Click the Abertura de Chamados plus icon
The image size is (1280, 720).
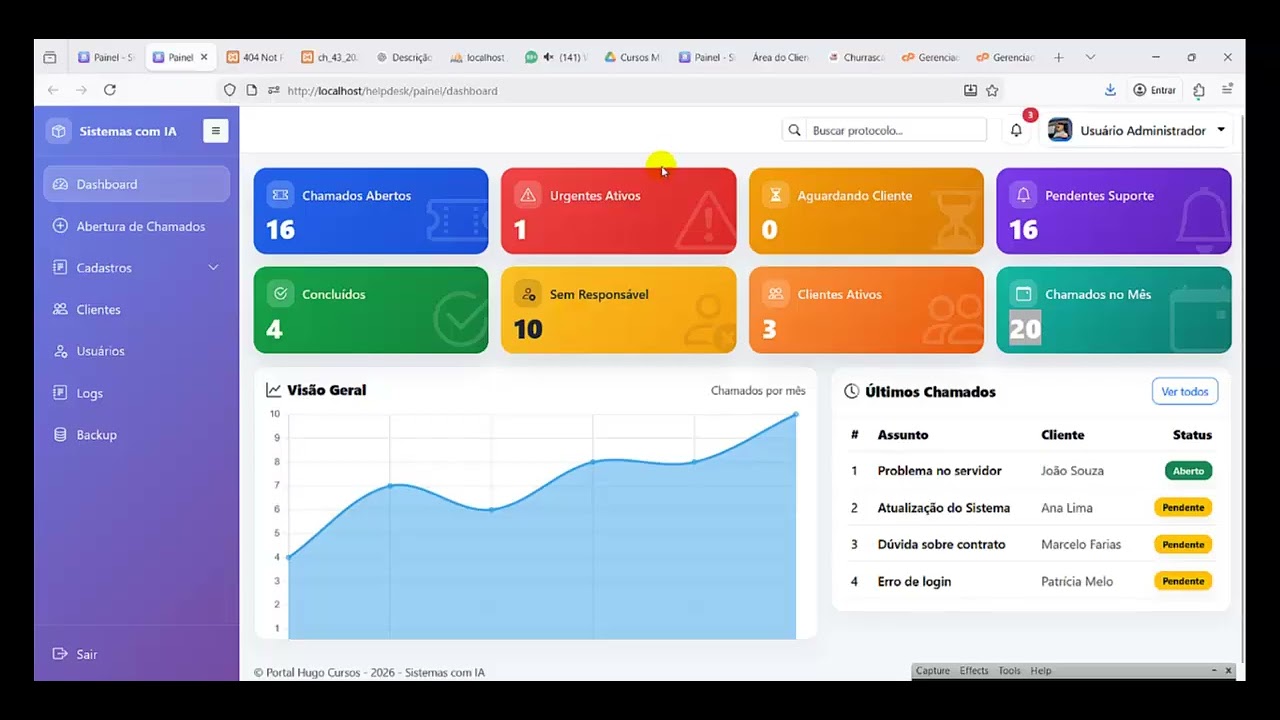coord(60,226)
